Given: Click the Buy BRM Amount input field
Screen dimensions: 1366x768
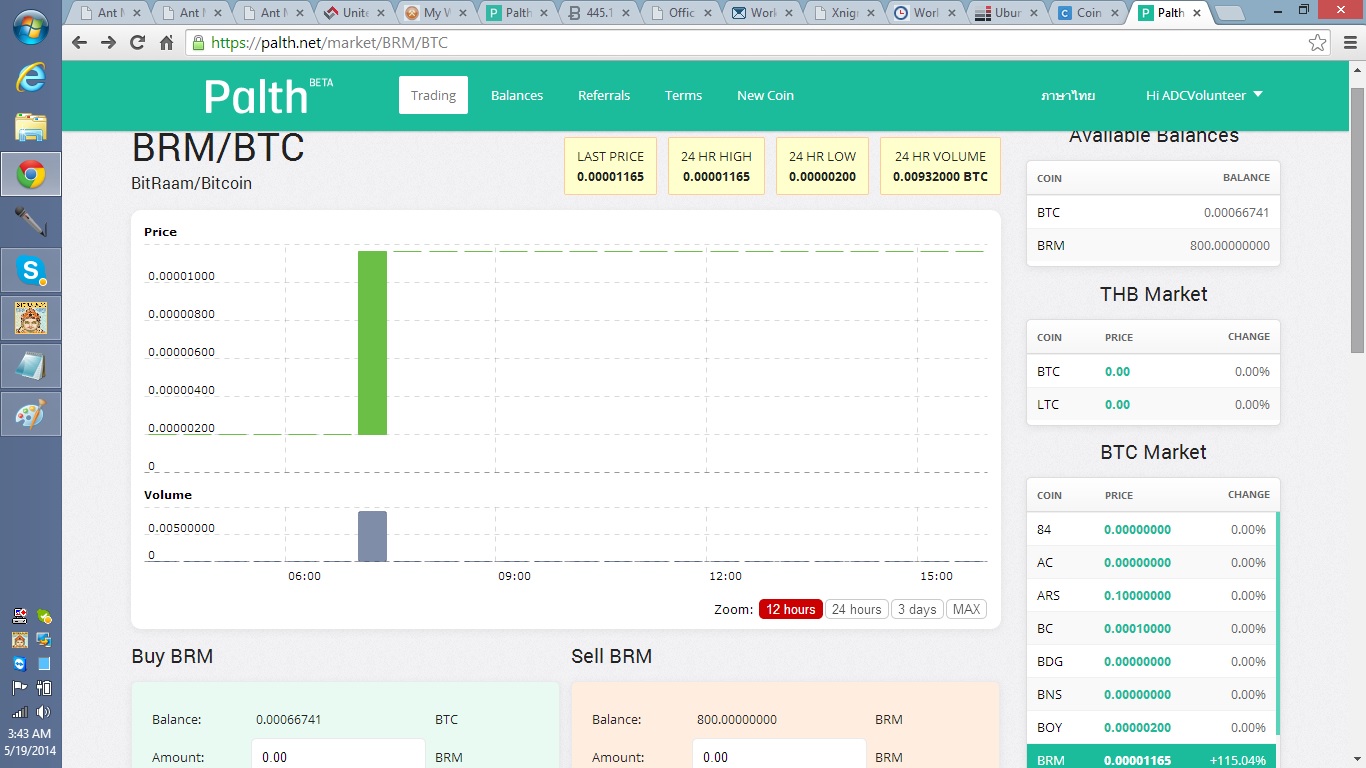Looking at the screenshot, I should 338,756.
